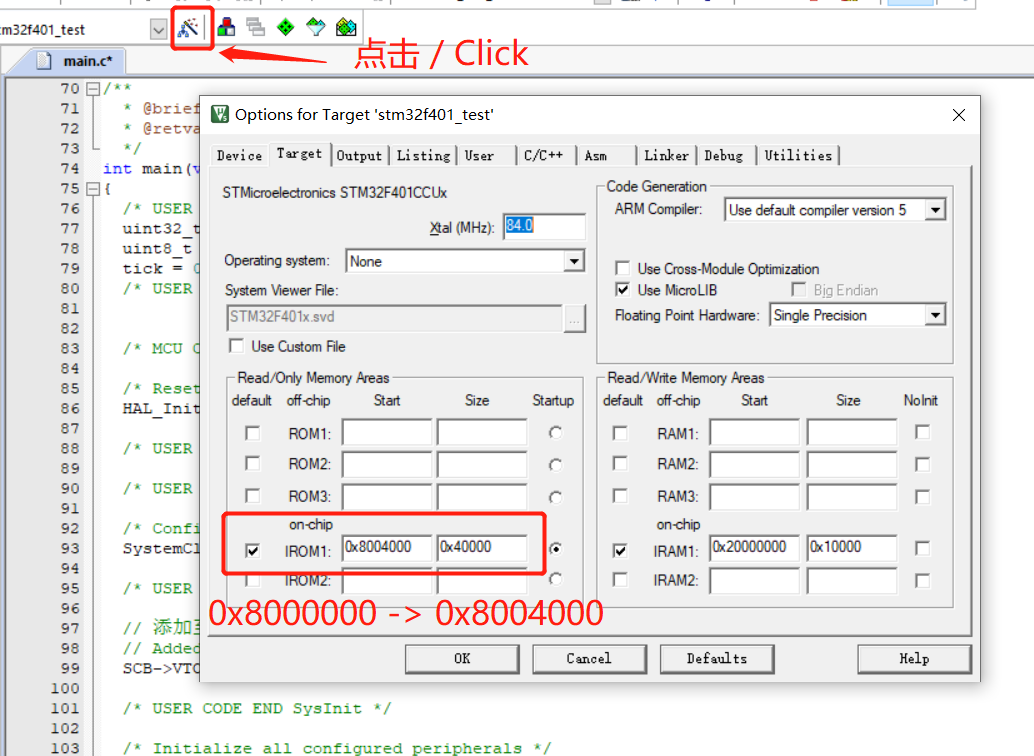Click the IRAM1 Start field 0x20000000

pyautogui.click(x=754, y=548)
